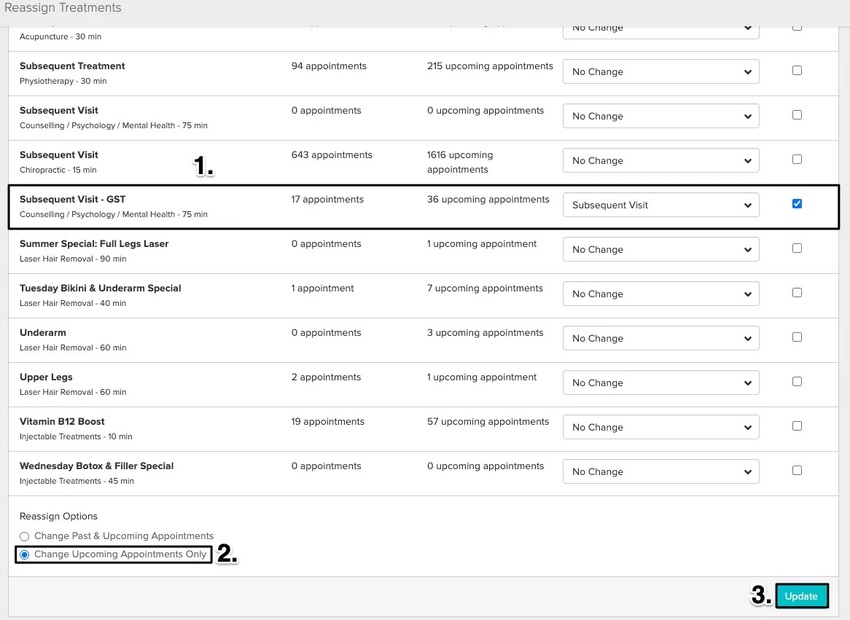This screenshot has height=620, width=850.
Task: Click the 'Tuesday Bikini & Underarm Special' name
Action: point(100,288)
